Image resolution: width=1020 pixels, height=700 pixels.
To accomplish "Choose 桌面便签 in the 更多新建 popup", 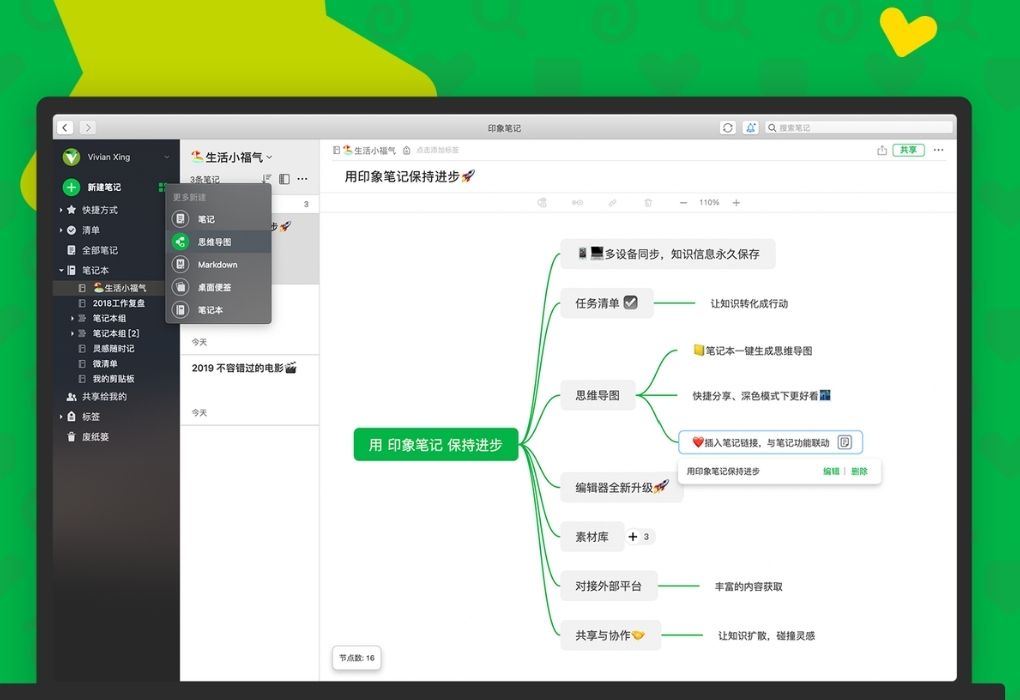I will coord(219,287).
